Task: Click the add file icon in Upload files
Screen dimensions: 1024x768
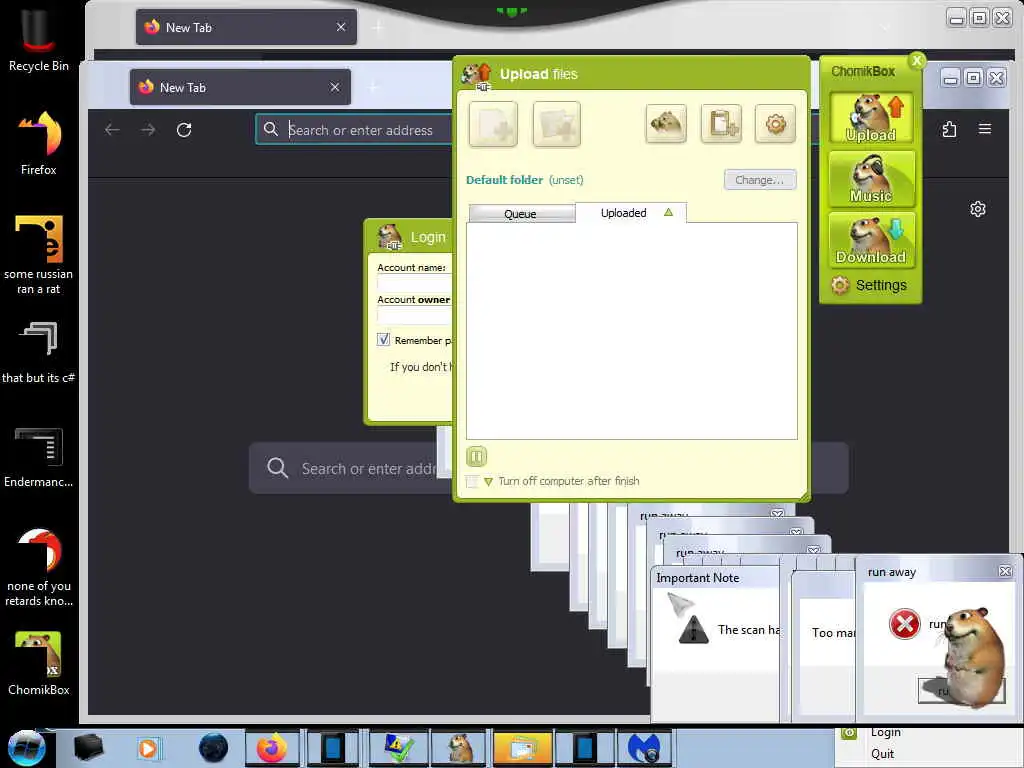Action: (493, 124)
